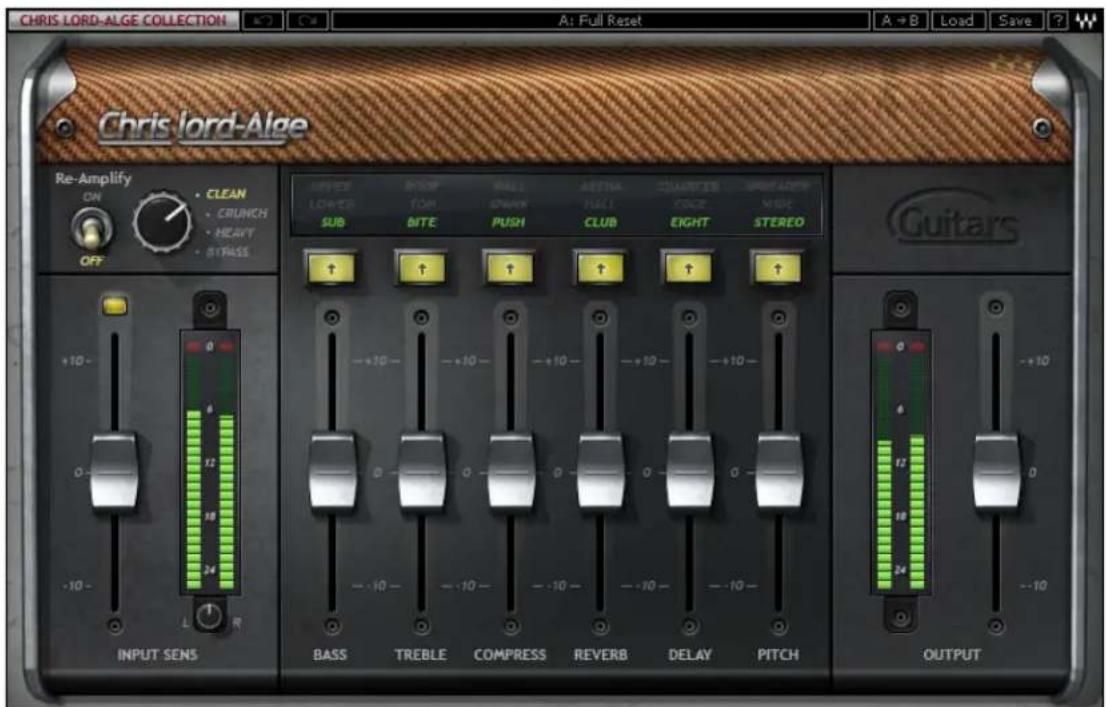Select the HEAVY amp mode
The width and height of the screenshot is (1106, 707).
pyautogui.click(x=235, y=232)
